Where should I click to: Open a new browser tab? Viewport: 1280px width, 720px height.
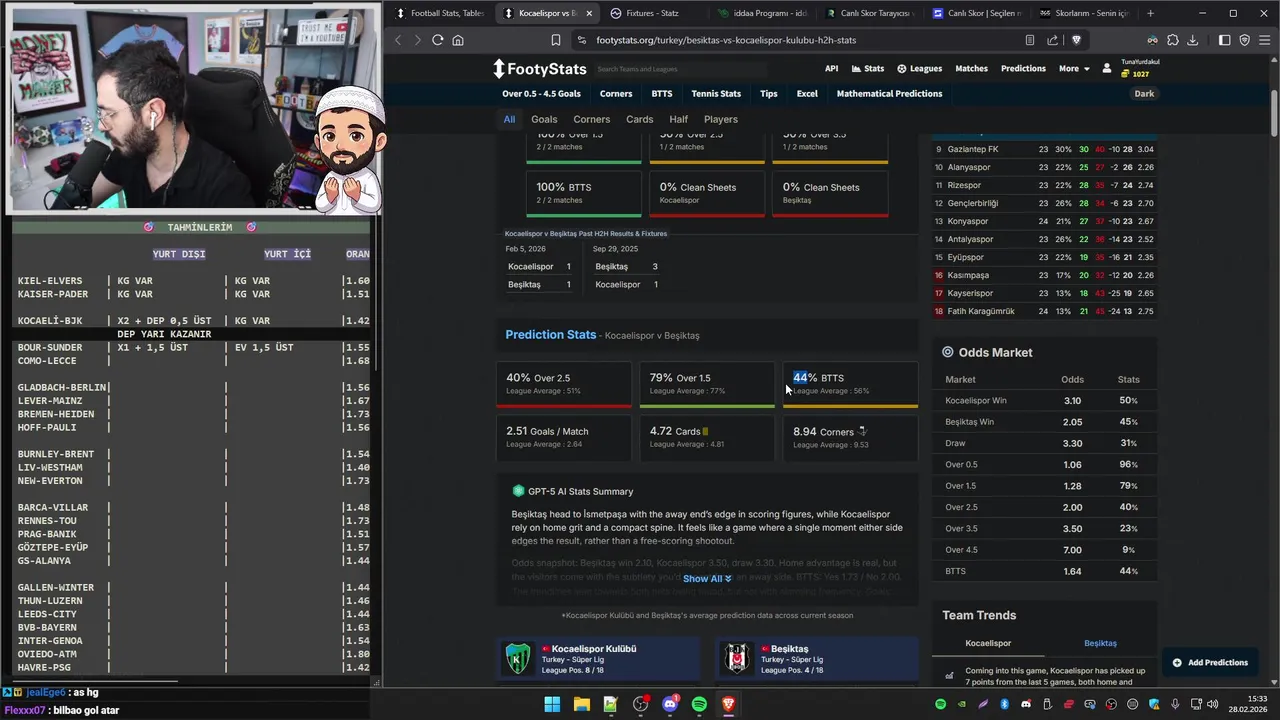(x=1150, y=13)
